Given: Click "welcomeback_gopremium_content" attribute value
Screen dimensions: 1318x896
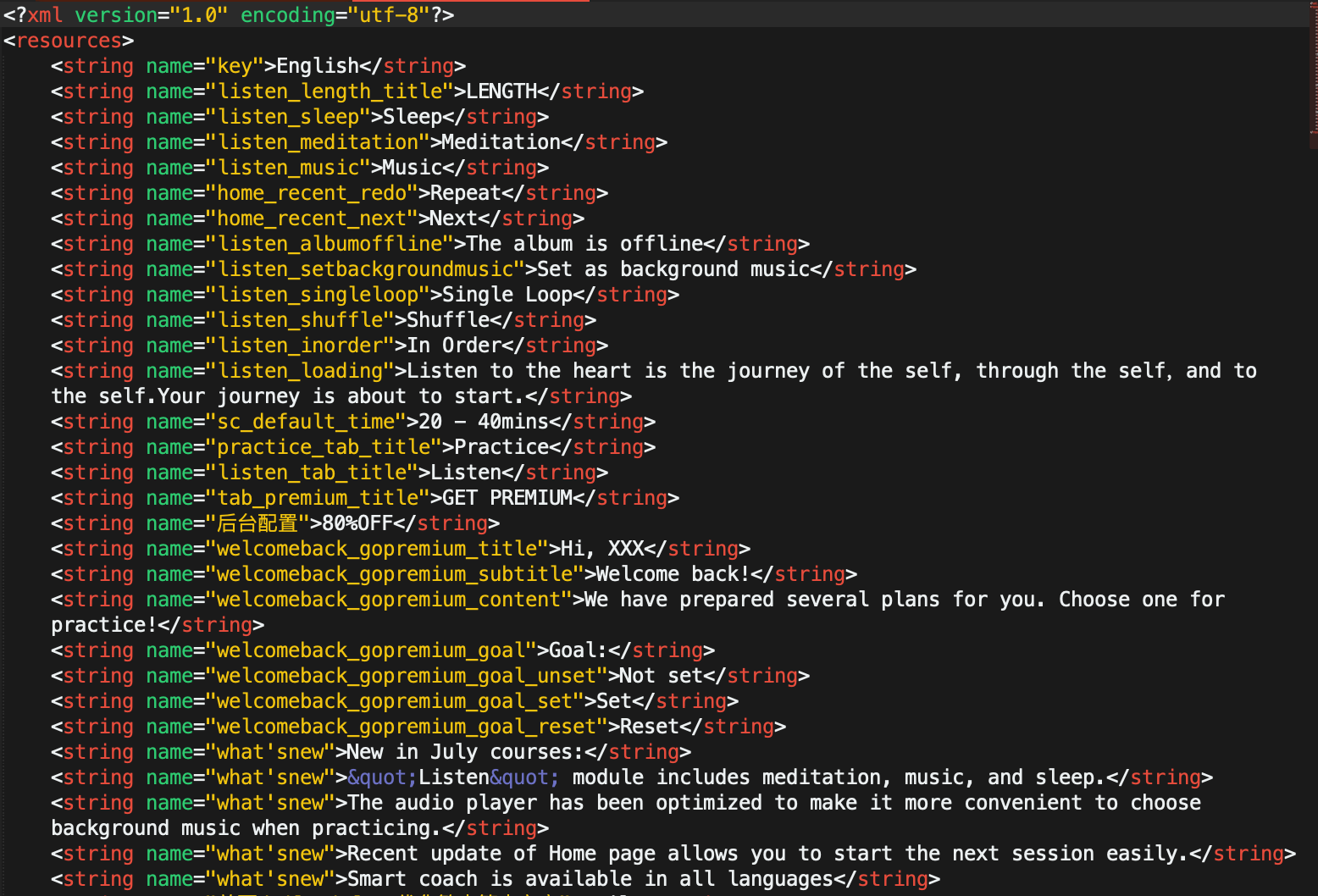Looking at the screenshot, I should pyautogui.click(x=389, y=600).
